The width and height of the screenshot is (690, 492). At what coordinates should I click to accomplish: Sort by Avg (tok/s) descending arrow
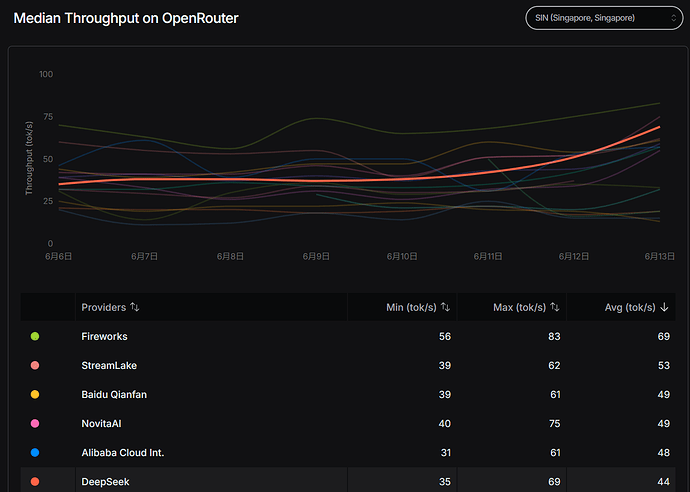click(664, 307)
